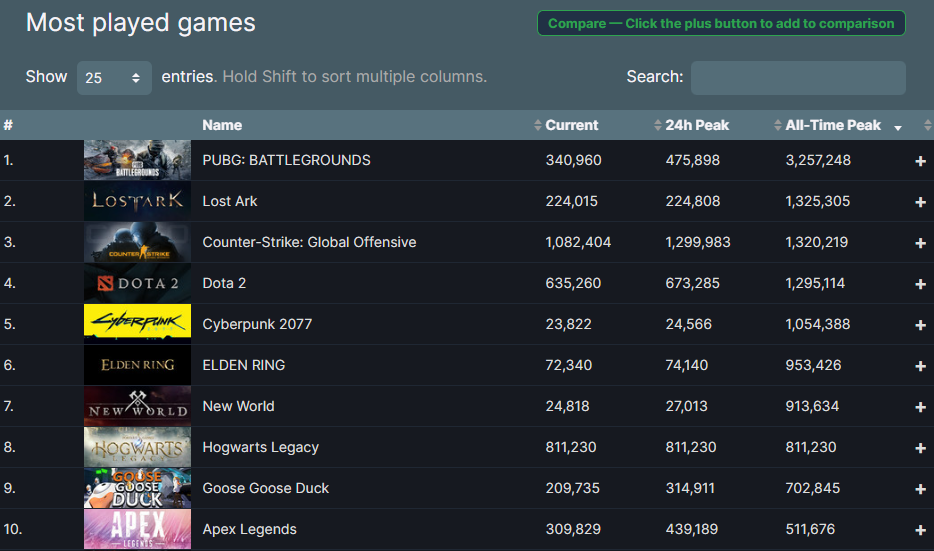
Task: Select Lost Ark 24h peak 224,808
Action: click(693, 201)
